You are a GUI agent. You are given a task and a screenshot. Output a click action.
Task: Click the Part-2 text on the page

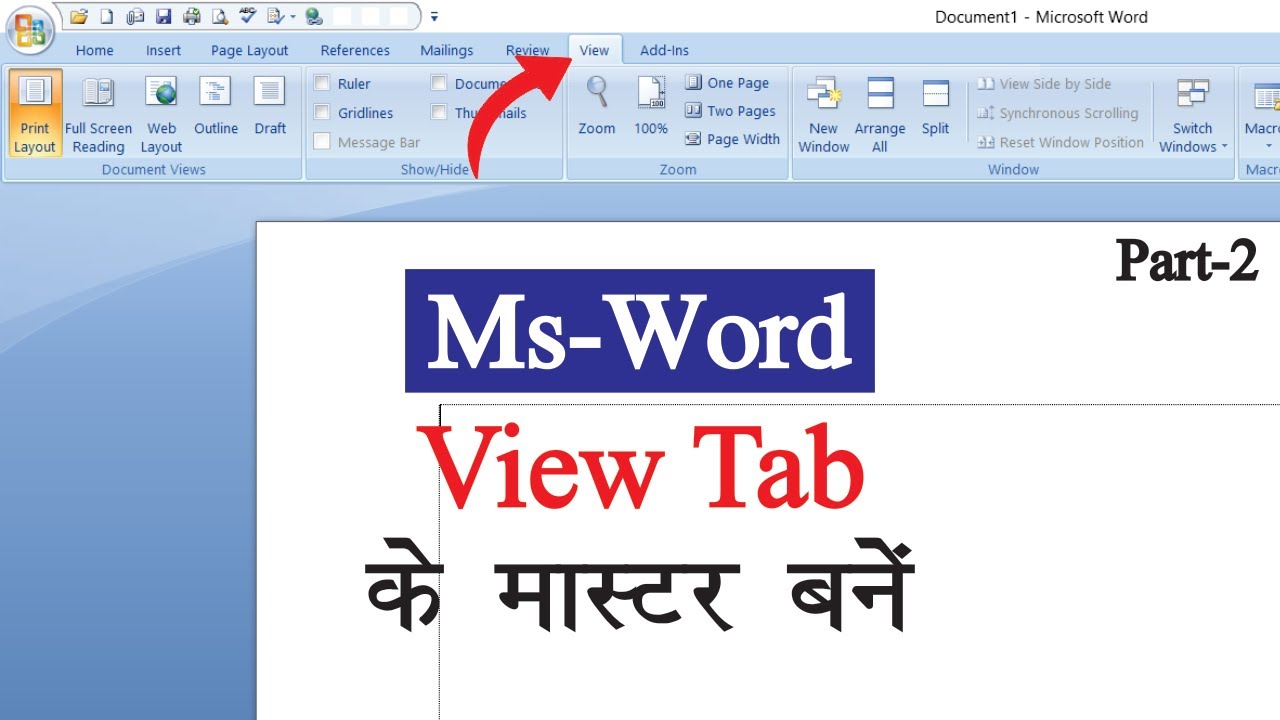click(1187, 260)
